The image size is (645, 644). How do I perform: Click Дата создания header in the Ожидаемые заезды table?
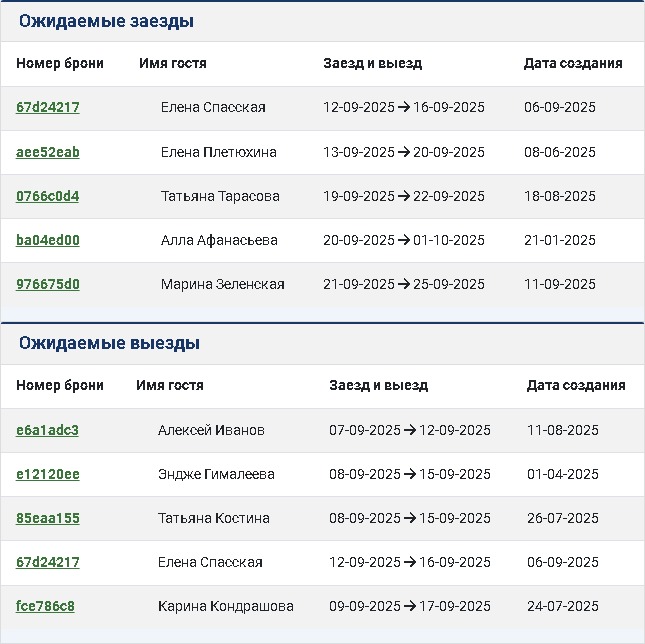click(x=573, y=63)
